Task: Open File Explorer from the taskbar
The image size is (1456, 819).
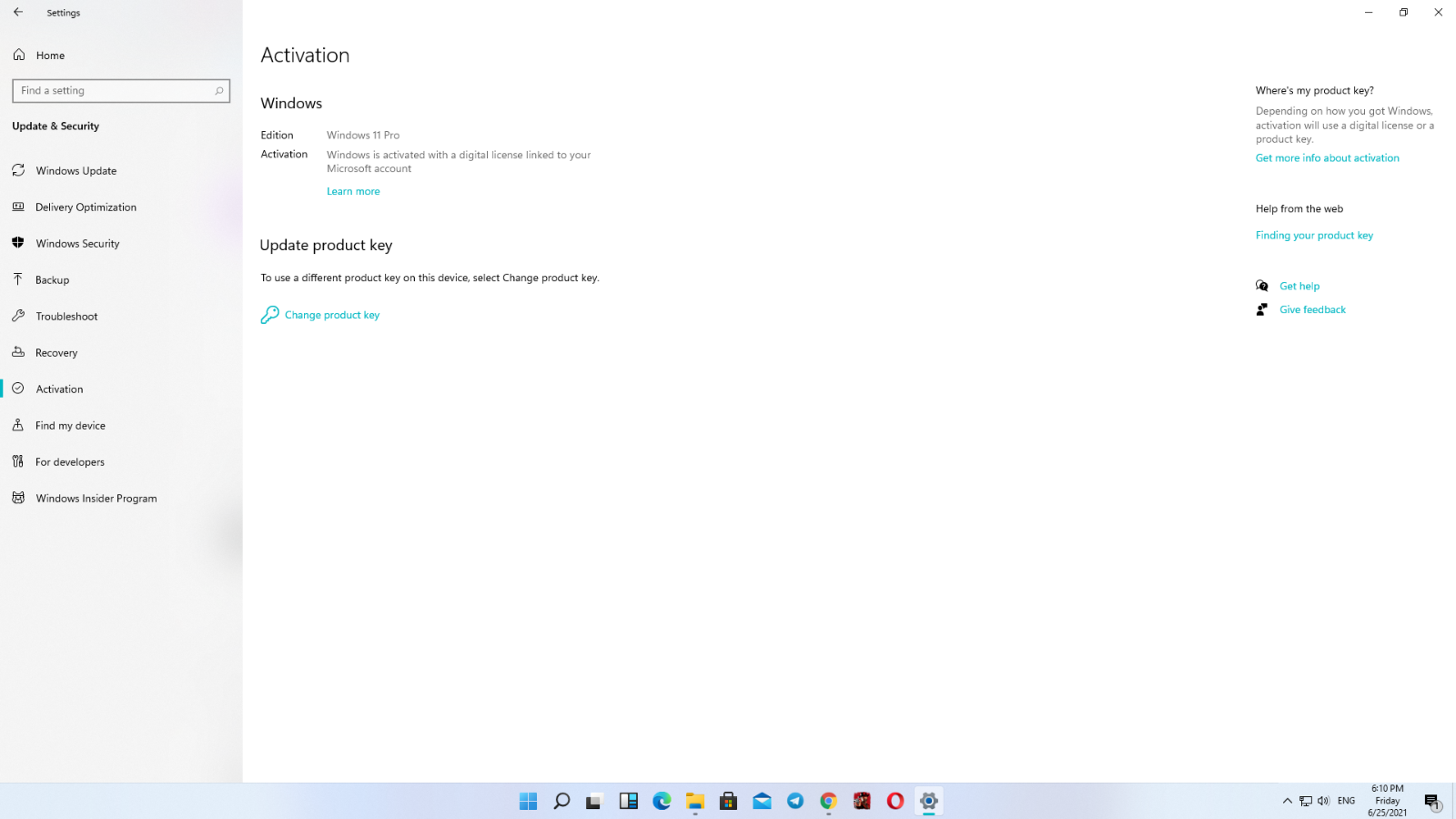Action: pos(695,801)
